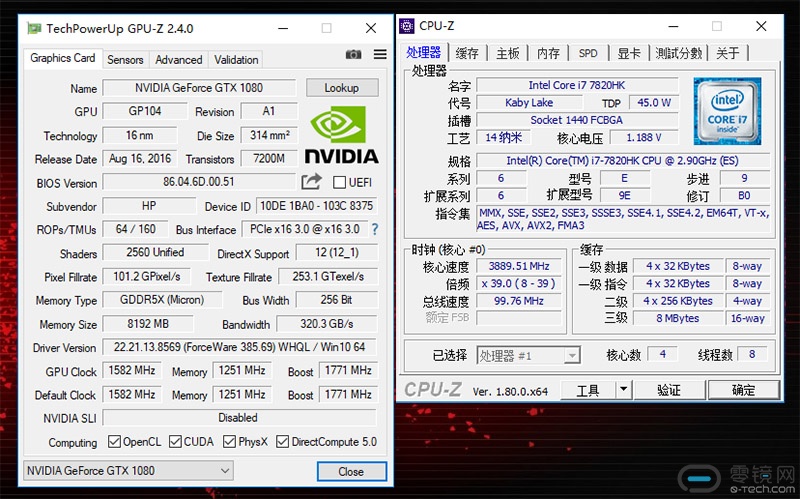Click the 验证 button in CPU-Z
The width and height of the screenshot is (800, 499).
(x=669, y=390)
